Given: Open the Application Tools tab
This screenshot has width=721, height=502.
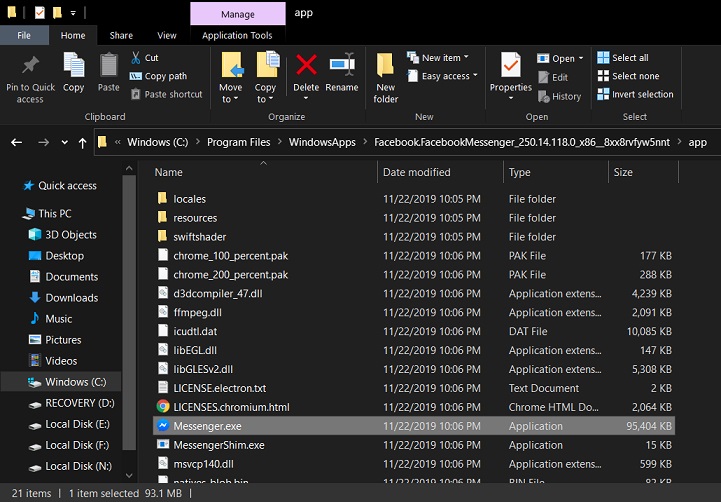Looking at the screenshot, I should pyautogui.click(x=237, y=35).
